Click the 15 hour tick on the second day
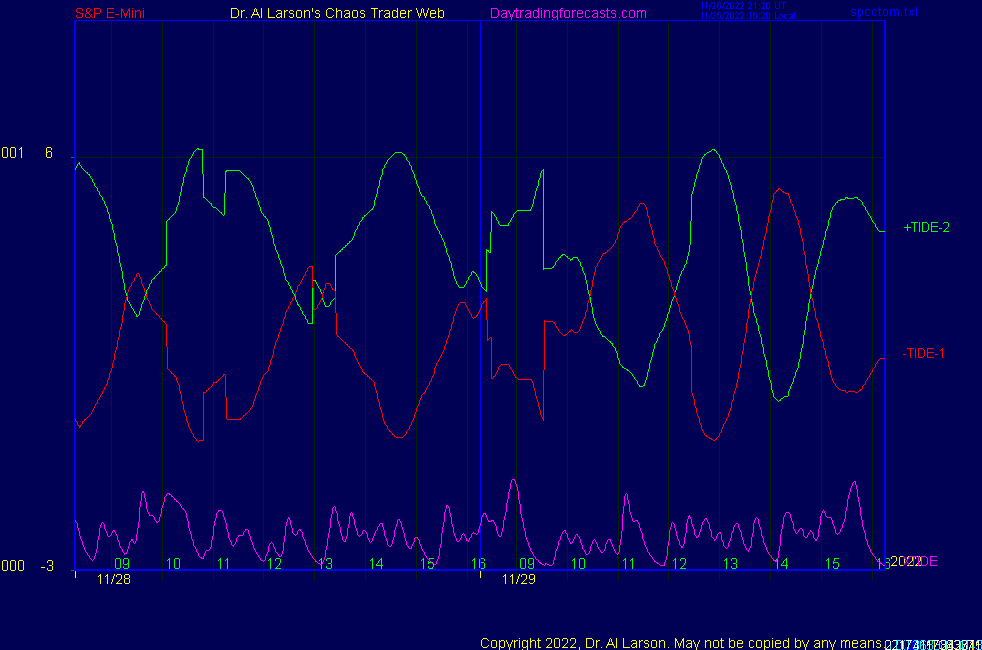The height and width of the screenshot is (650, 982). (x=831, y=564)
